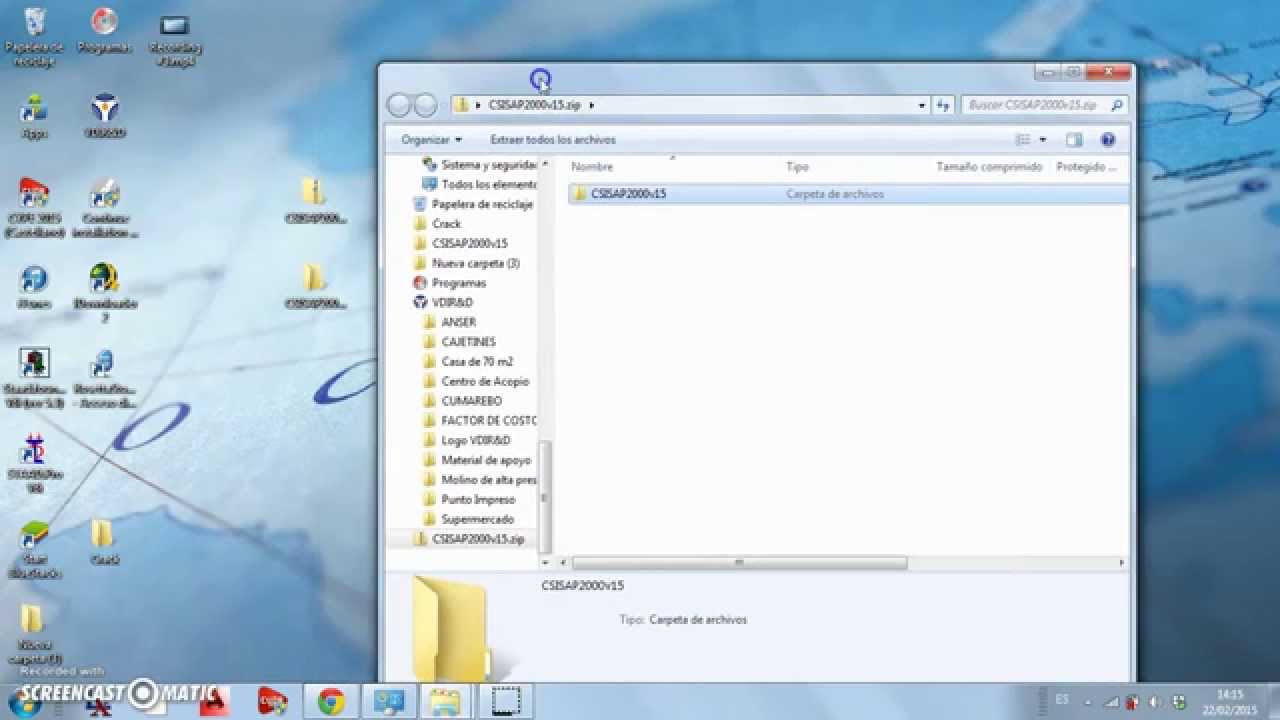Select Papelera de reciclaje in navigation pane
Image resolution: width=1280 pixels, height=720 pixels.
click(x=473, y=204)
